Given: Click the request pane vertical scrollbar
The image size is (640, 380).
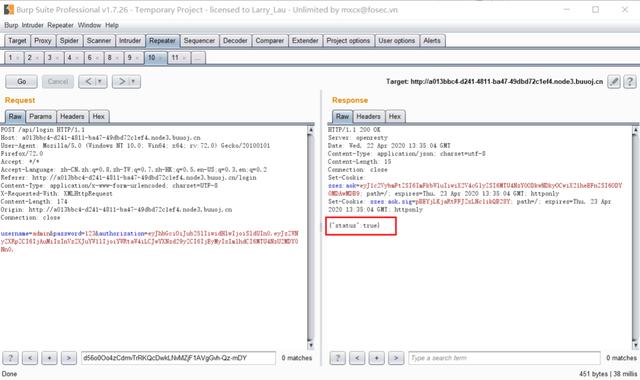Looking at the screenshot, I should (x=310, y=238).
